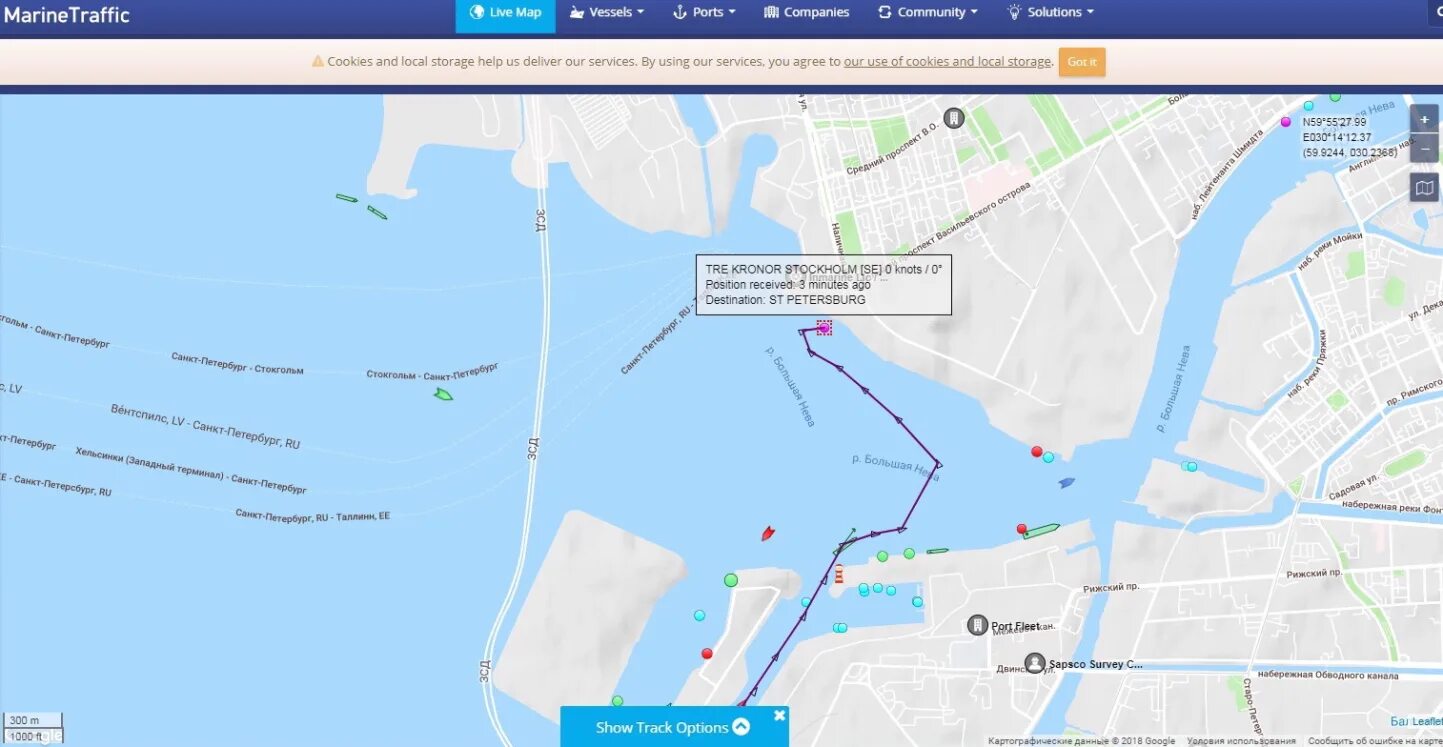
Task: Click the magenta marker near coordinates readout
Action: pos(1286,122)
